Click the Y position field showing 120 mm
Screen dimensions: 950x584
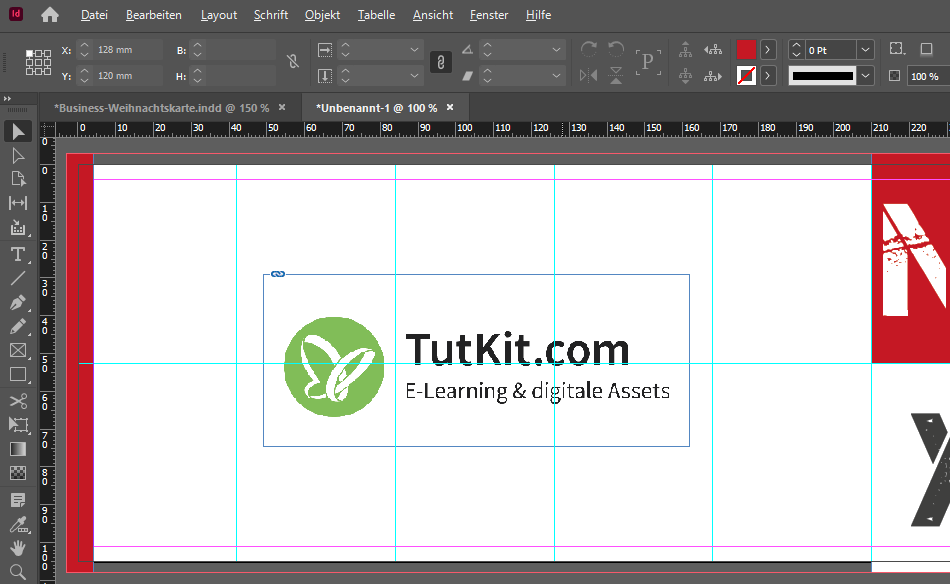[128, 76]
